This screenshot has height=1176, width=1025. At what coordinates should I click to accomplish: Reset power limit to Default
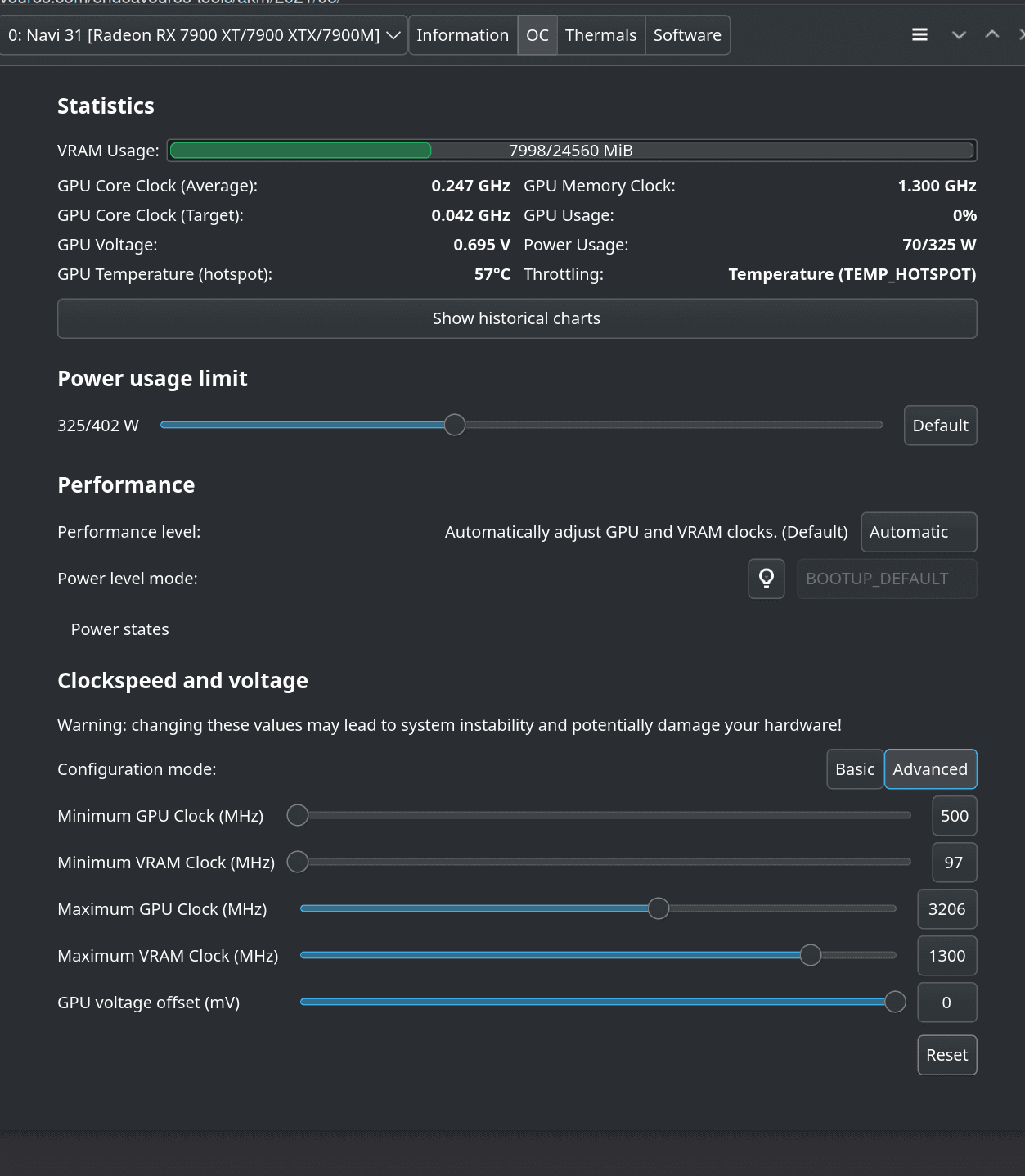940,426
